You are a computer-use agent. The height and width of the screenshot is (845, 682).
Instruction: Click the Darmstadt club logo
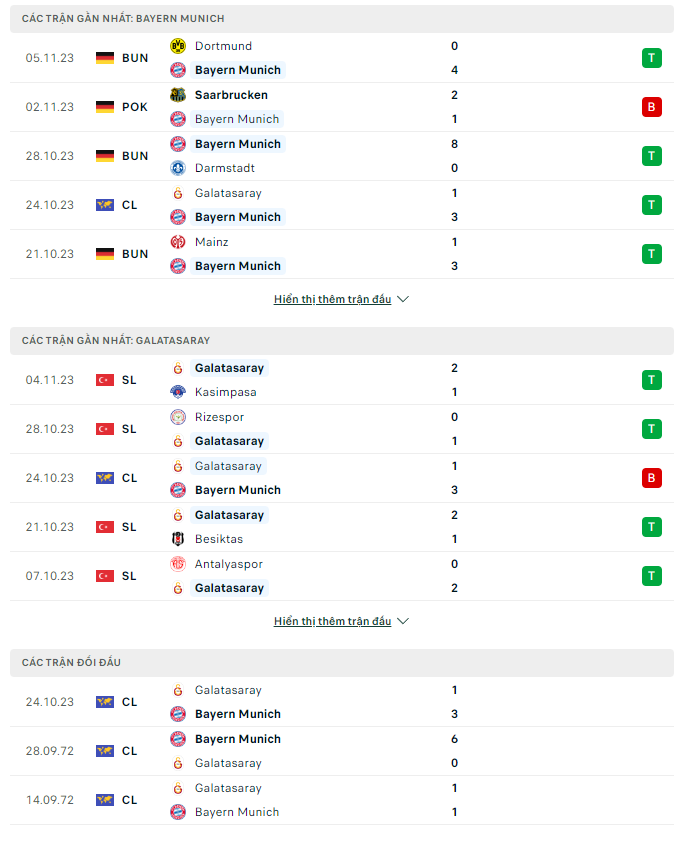click(178, 168)
